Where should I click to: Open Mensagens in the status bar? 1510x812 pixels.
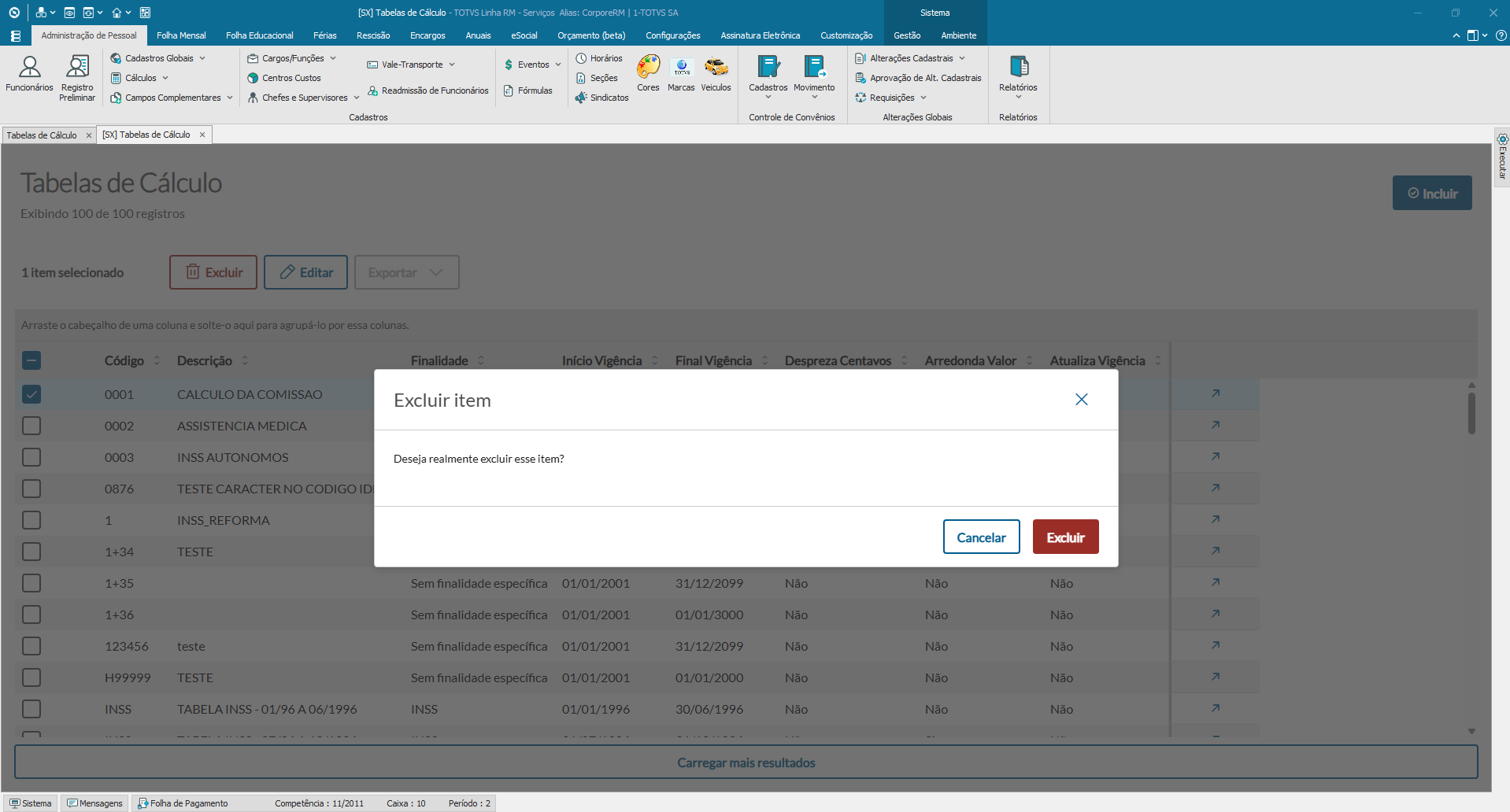pyautogui.click(x=94, y=803)
